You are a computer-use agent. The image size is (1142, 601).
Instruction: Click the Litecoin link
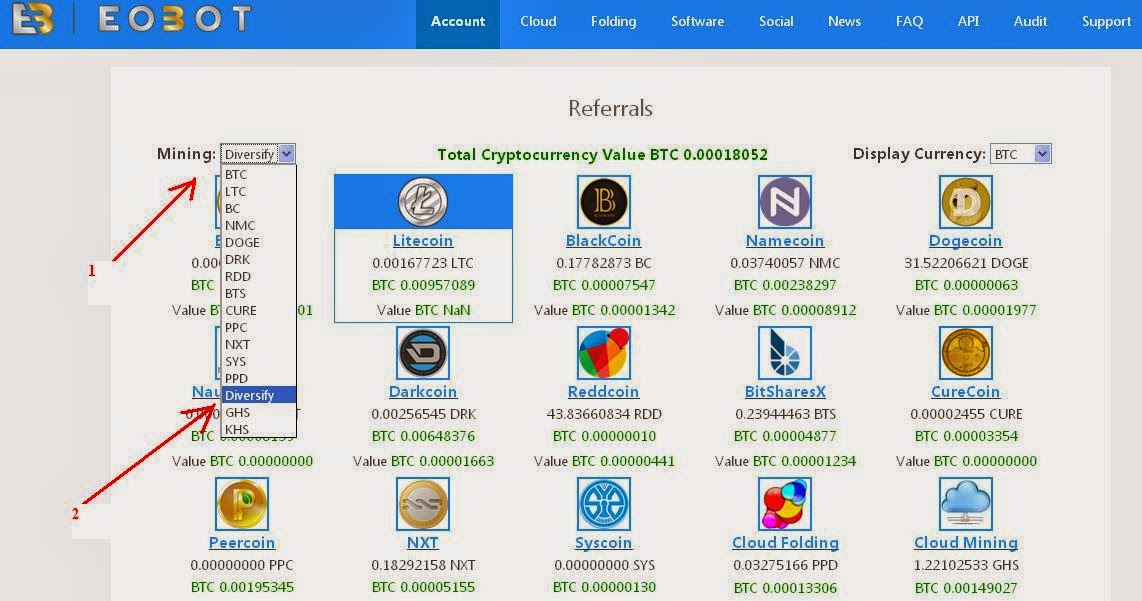(x=422, y=241)
